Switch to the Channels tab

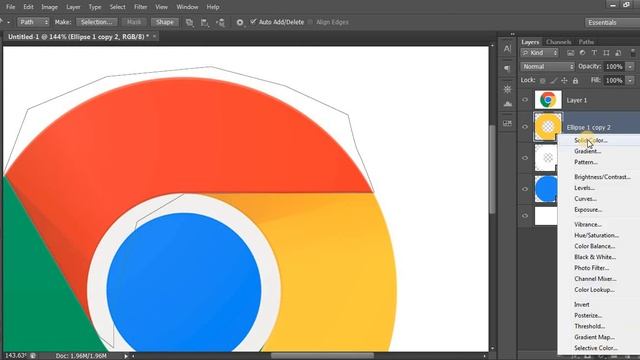[558, 42]
